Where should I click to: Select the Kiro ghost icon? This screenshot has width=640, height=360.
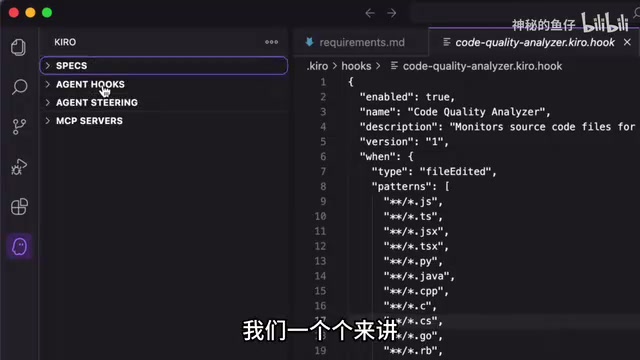pos(19,247)
